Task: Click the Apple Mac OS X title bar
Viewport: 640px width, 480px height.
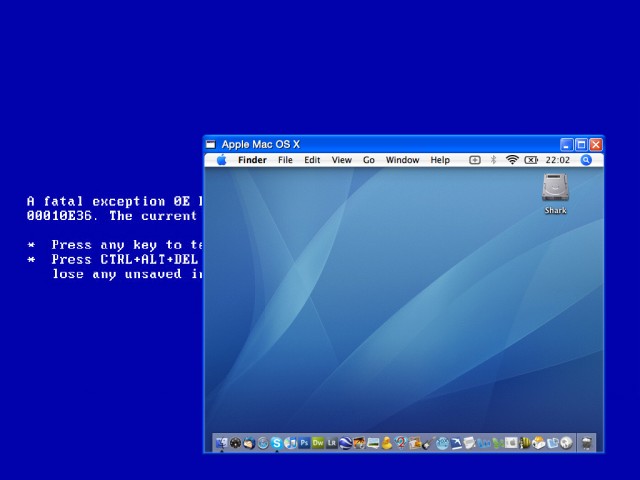Action: pos(380,144)
